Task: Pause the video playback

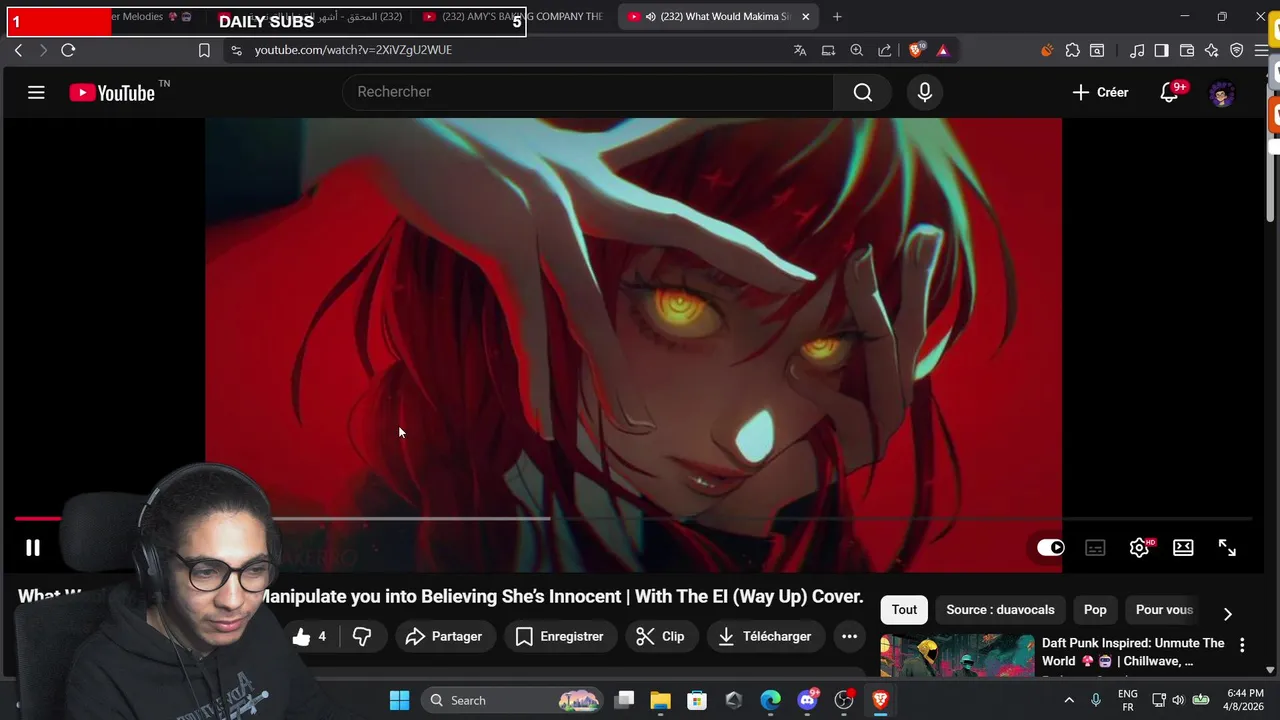Action: [33, 548]
